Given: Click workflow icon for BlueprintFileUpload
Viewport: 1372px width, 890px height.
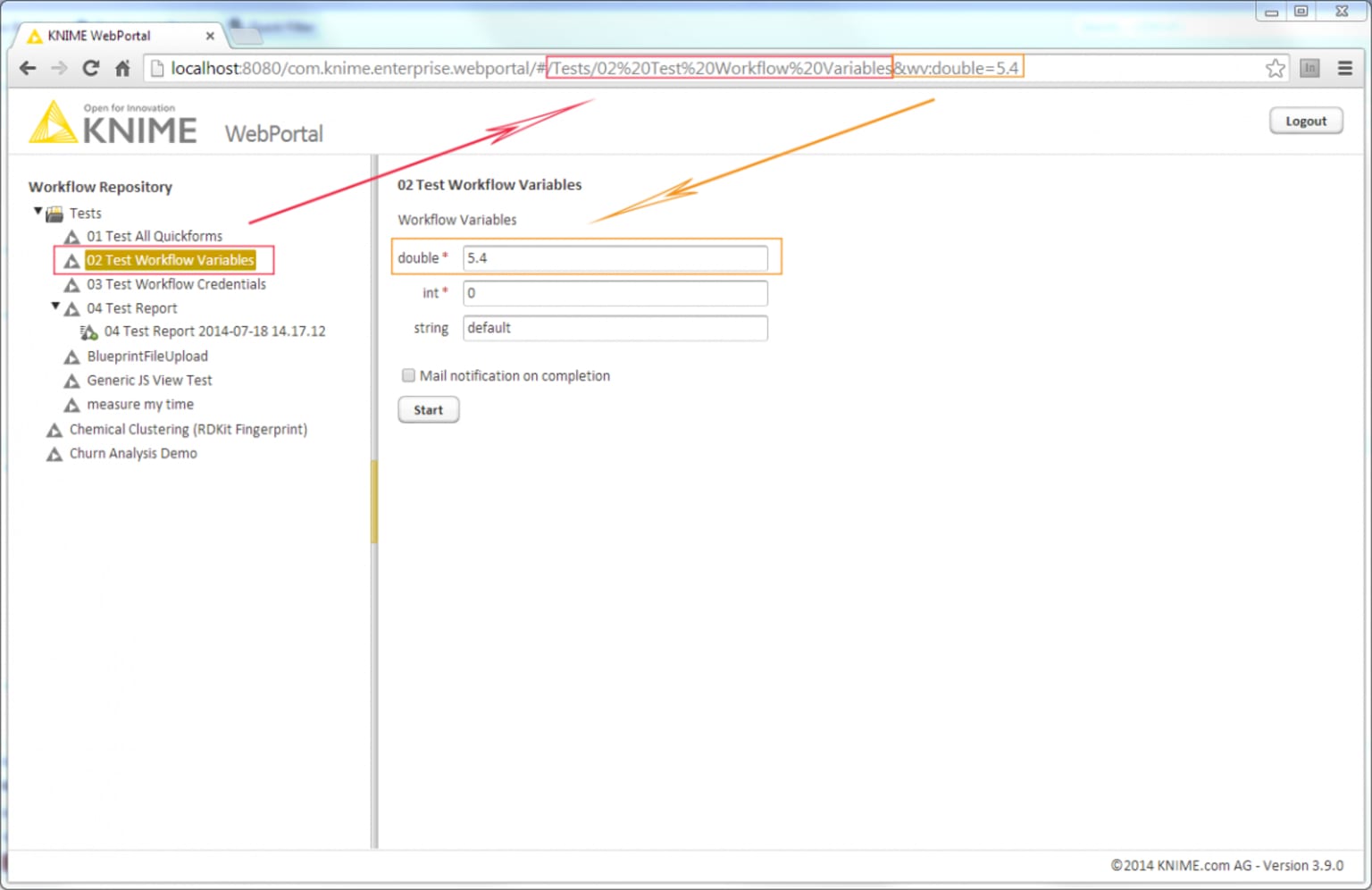Looking at the screenshot, I should coord(72,357).
